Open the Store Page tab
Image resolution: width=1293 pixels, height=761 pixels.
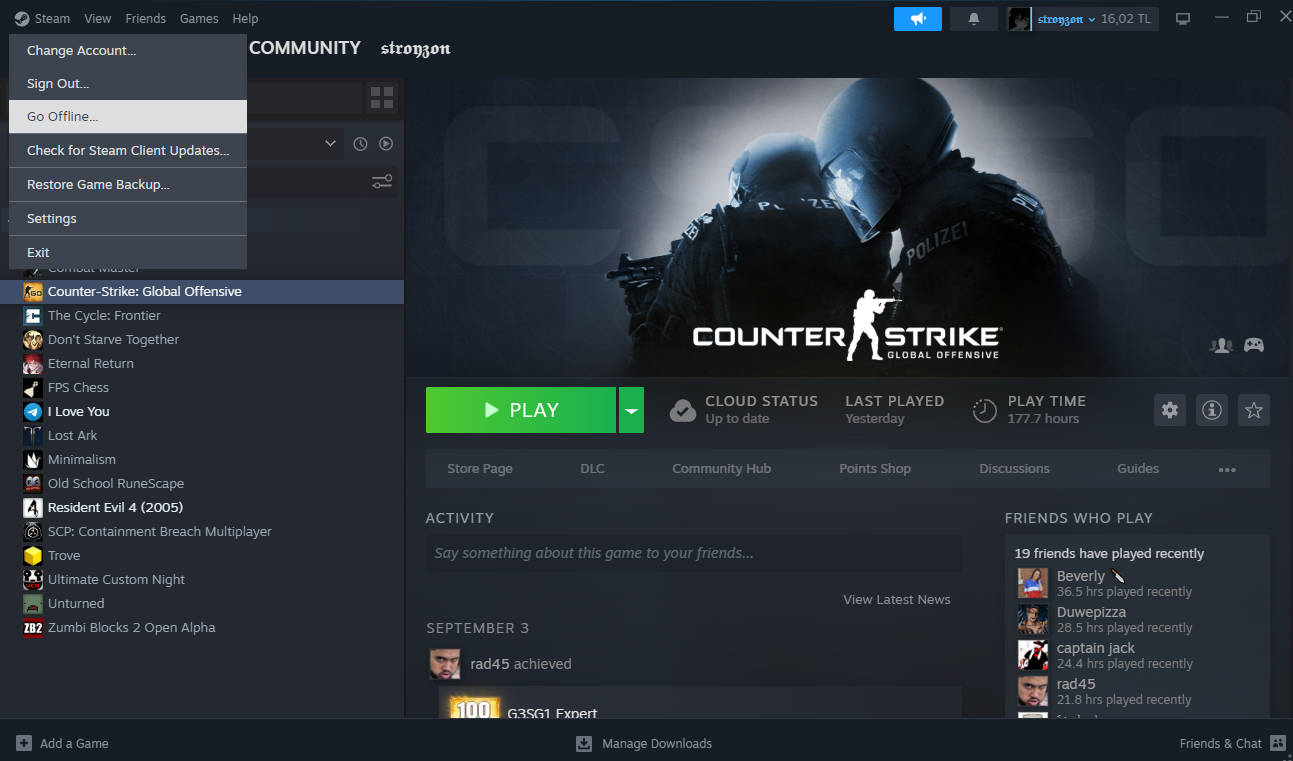(x=480, y=469)
